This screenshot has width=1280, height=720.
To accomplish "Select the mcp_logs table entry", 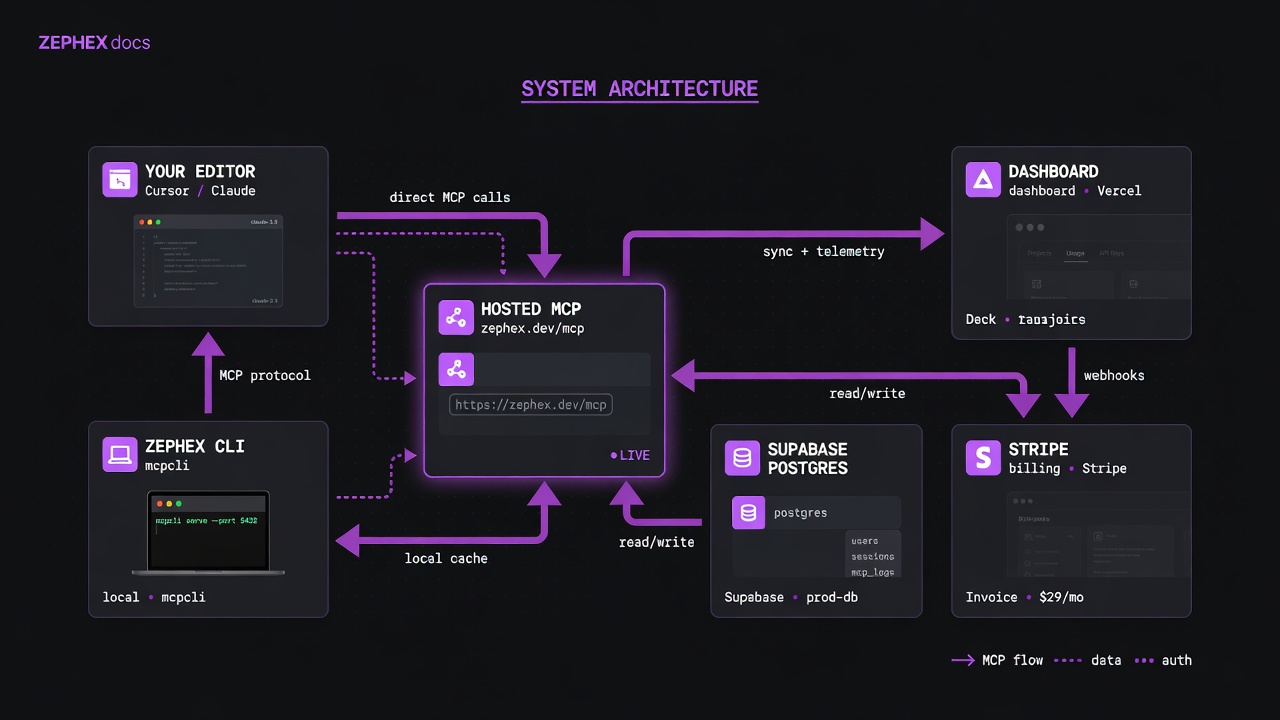I will [872, 572].
